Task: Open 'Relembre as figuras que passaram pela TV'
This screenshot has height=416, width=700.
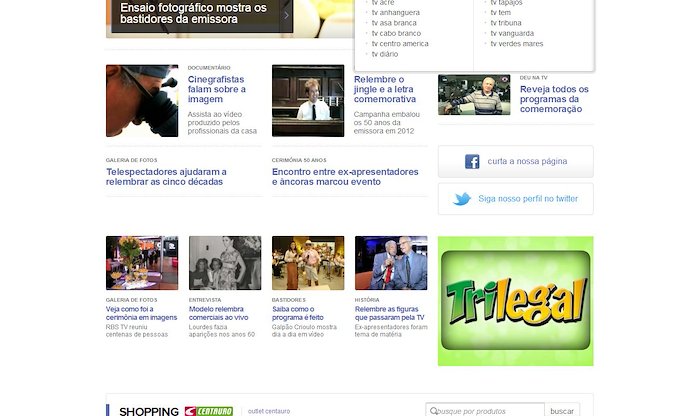Action: [x=389, y=313]
